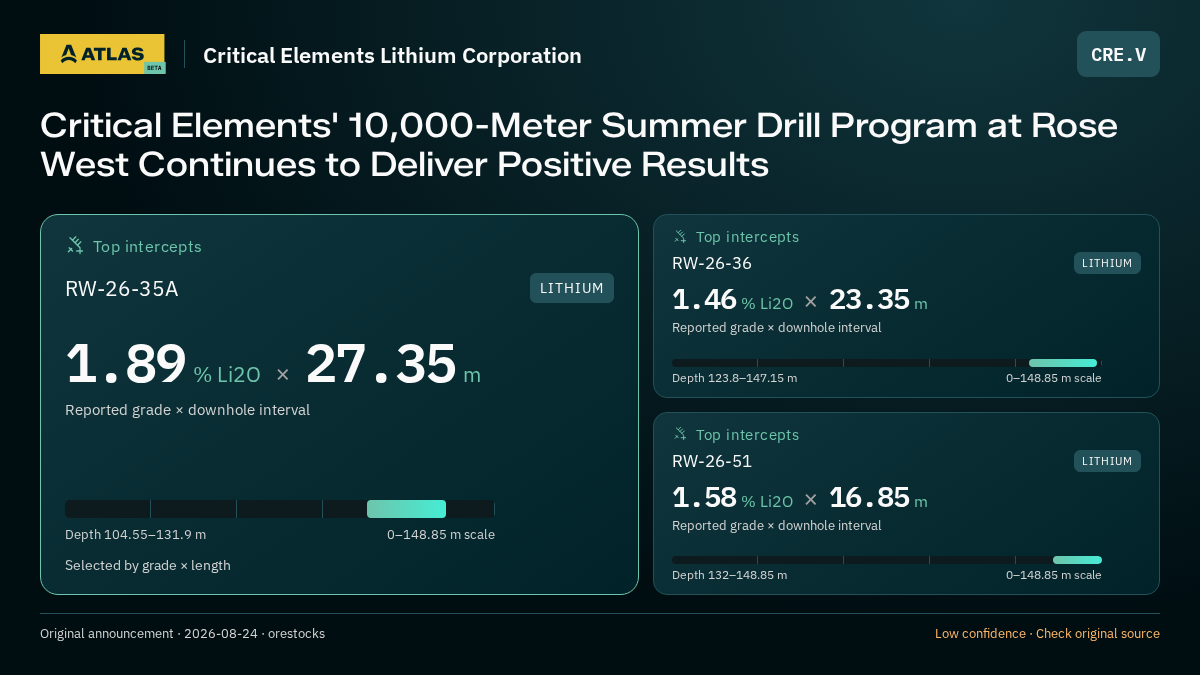This screenshot has width=1200, height=675.
Task: Click the LITHIUM tag on RW-26-35A card
Action: click(572, 288)
